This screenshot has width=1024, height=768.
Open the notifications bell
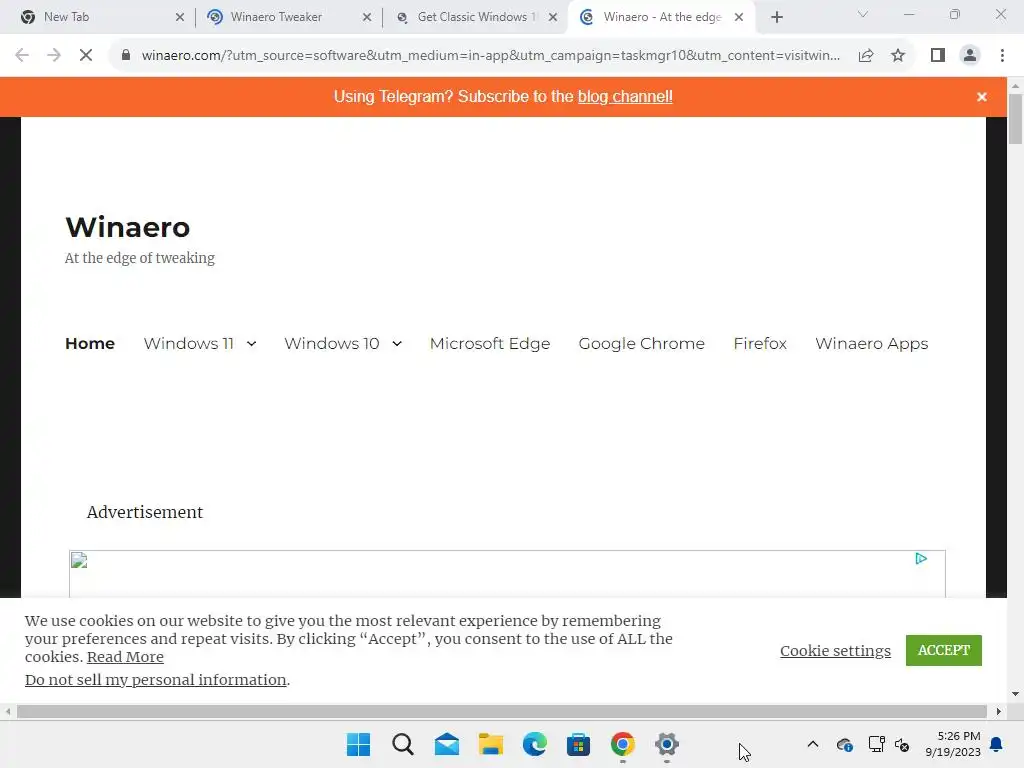tap(997, 744)
